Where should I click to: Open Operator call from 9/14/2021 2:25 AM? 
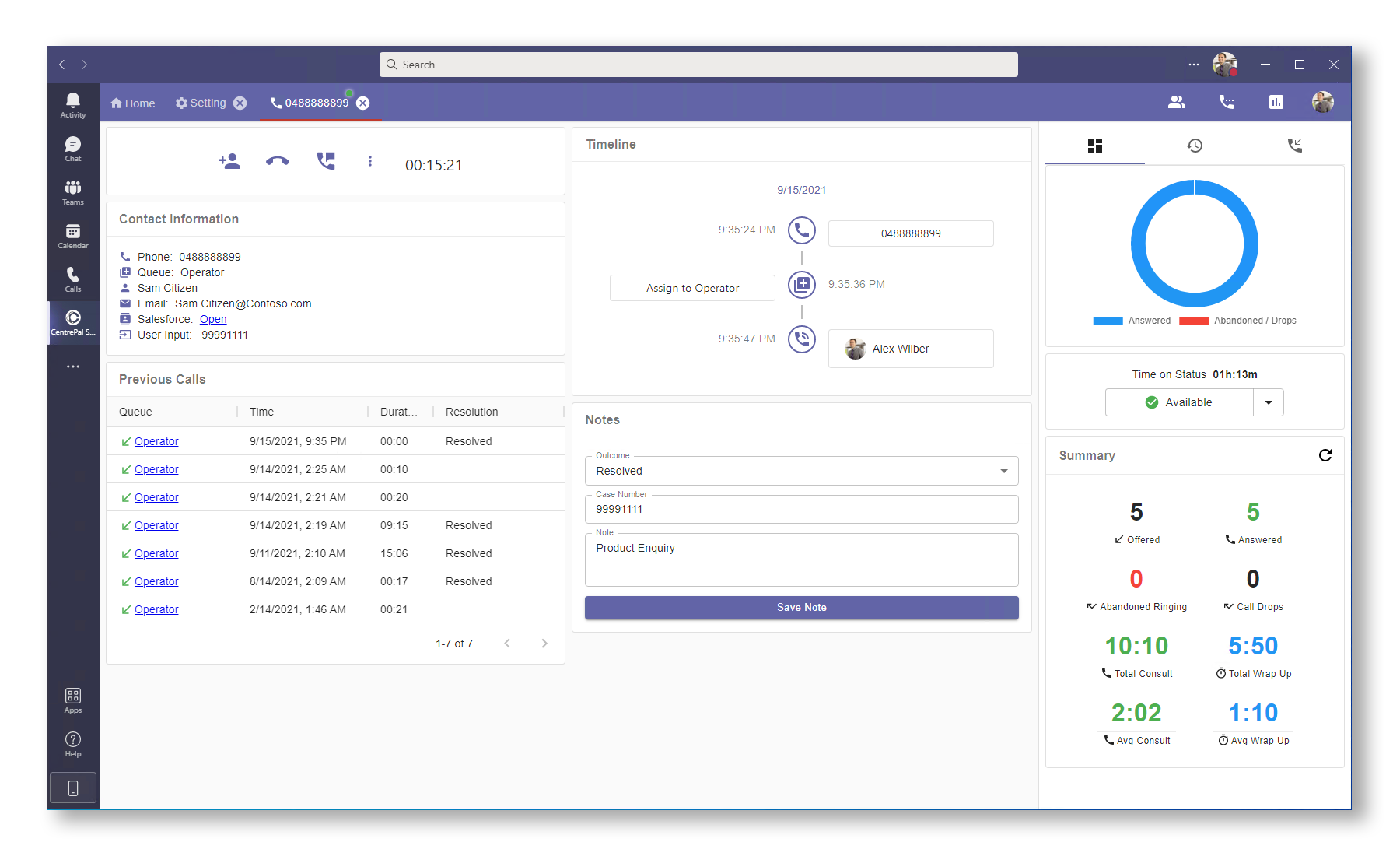156,469
